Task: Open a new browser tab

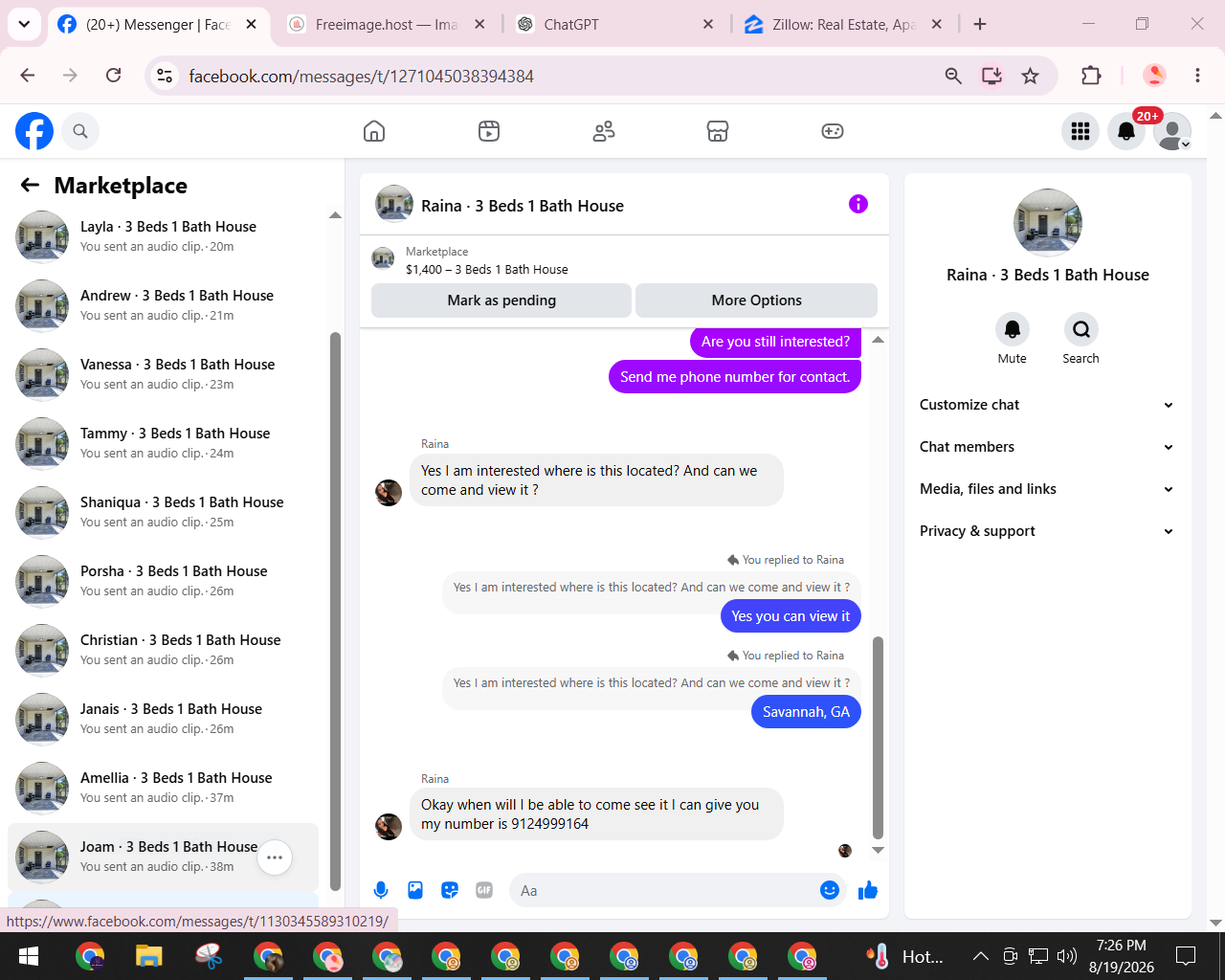Action: coord(980,24)
